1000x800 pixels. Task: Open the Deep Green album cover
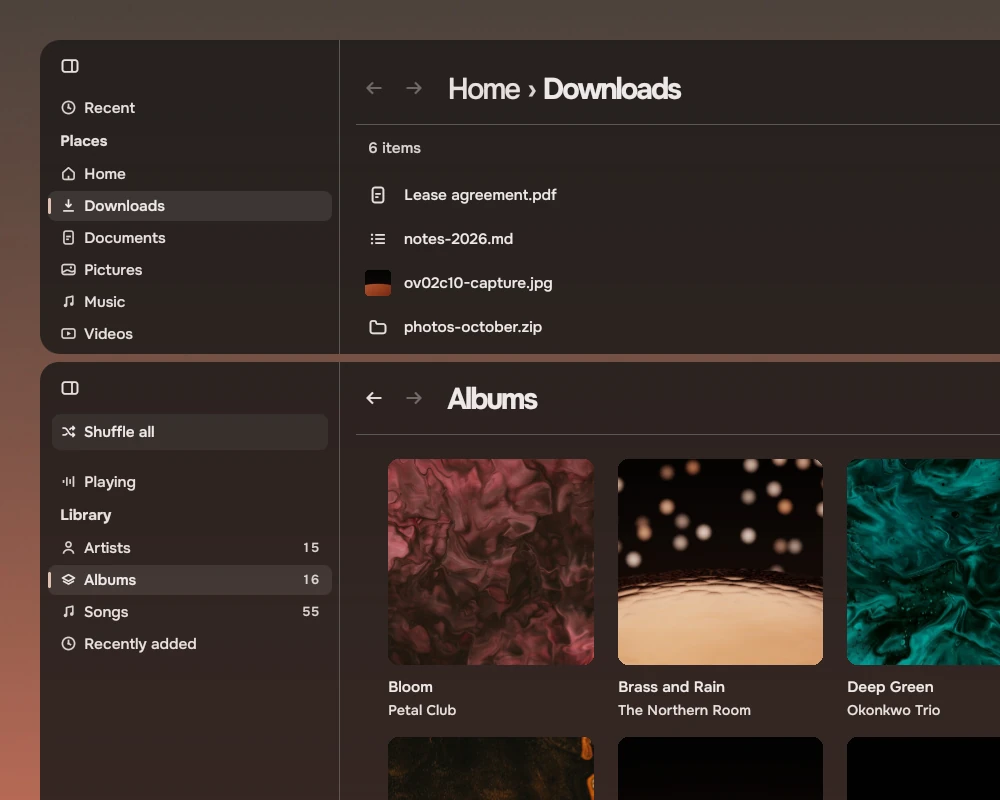(x=923, y=562)
